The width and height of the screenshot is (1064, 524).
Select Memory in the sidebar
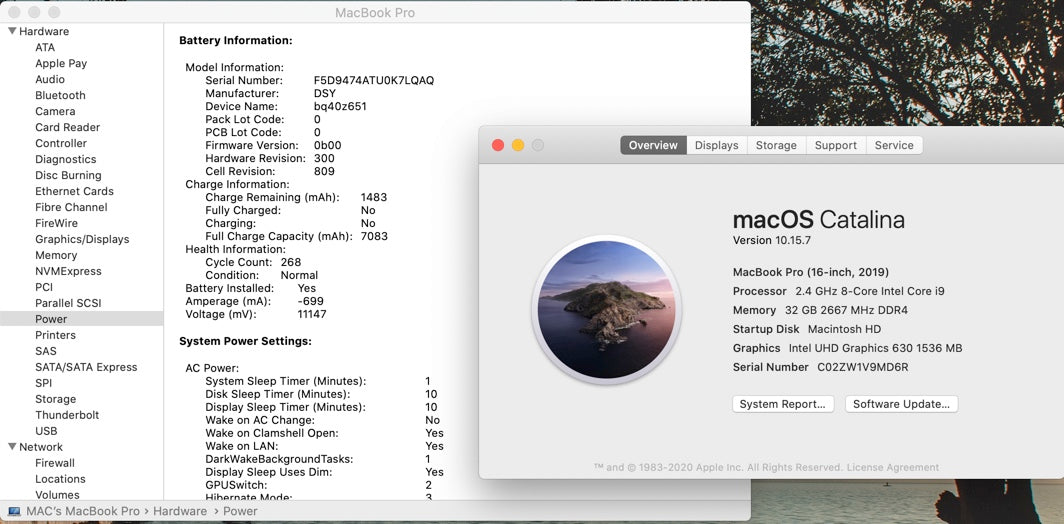point(56,255)
